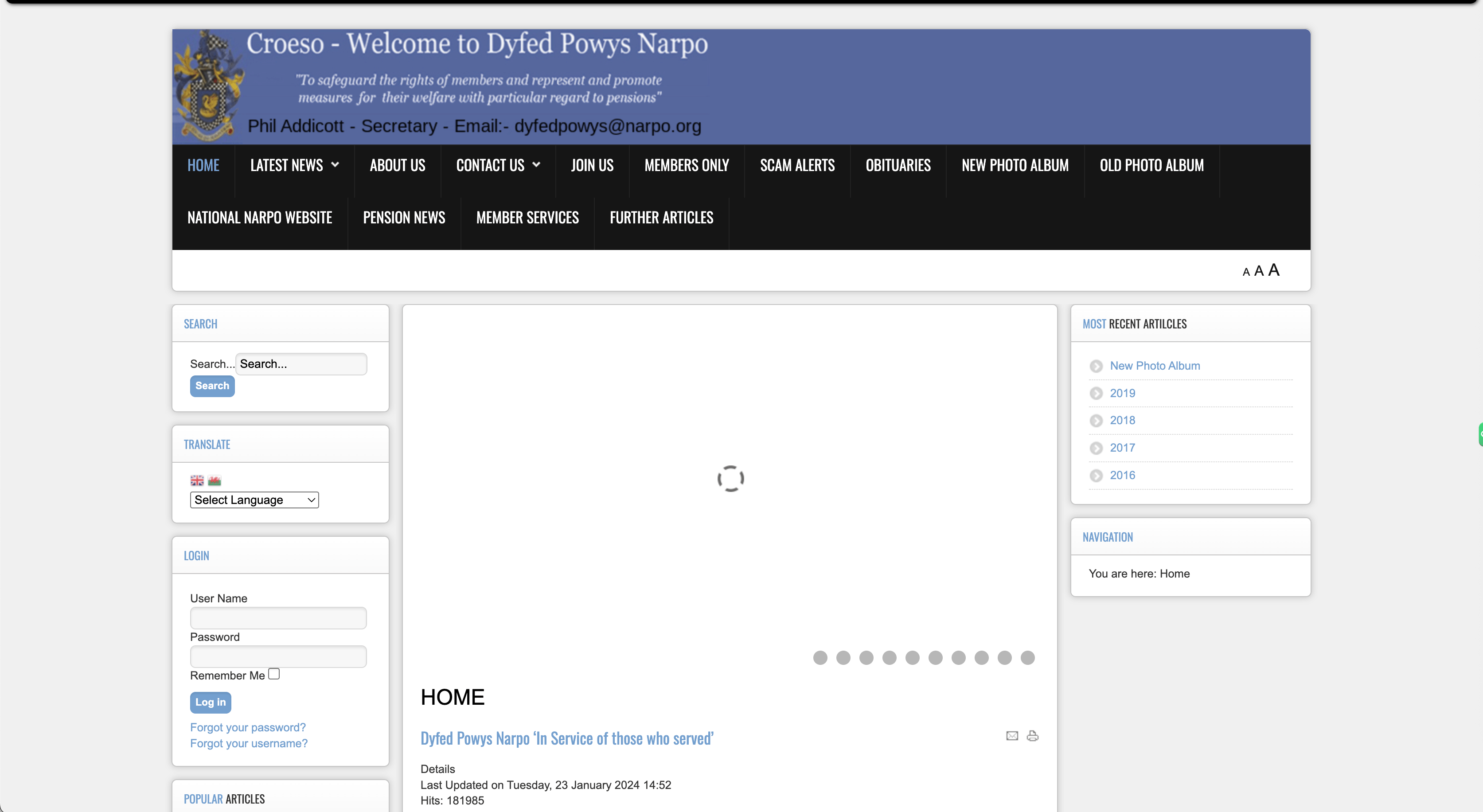1483x812 pixels.
Task: Focus the User Name field
Action: (278, 618)
